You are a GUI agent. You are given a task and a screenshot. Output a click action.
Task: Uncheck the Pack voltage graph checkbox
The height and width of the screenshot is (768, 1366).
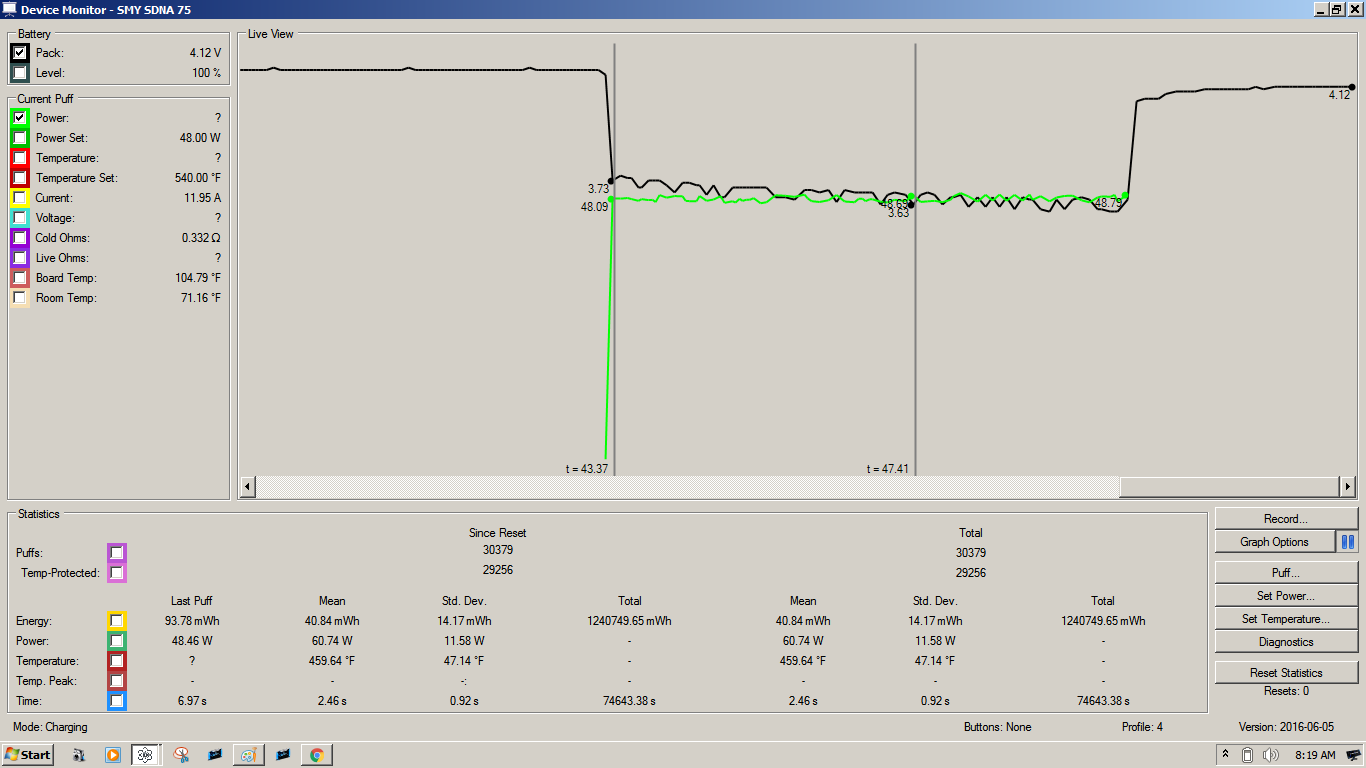tap(20, 53)
